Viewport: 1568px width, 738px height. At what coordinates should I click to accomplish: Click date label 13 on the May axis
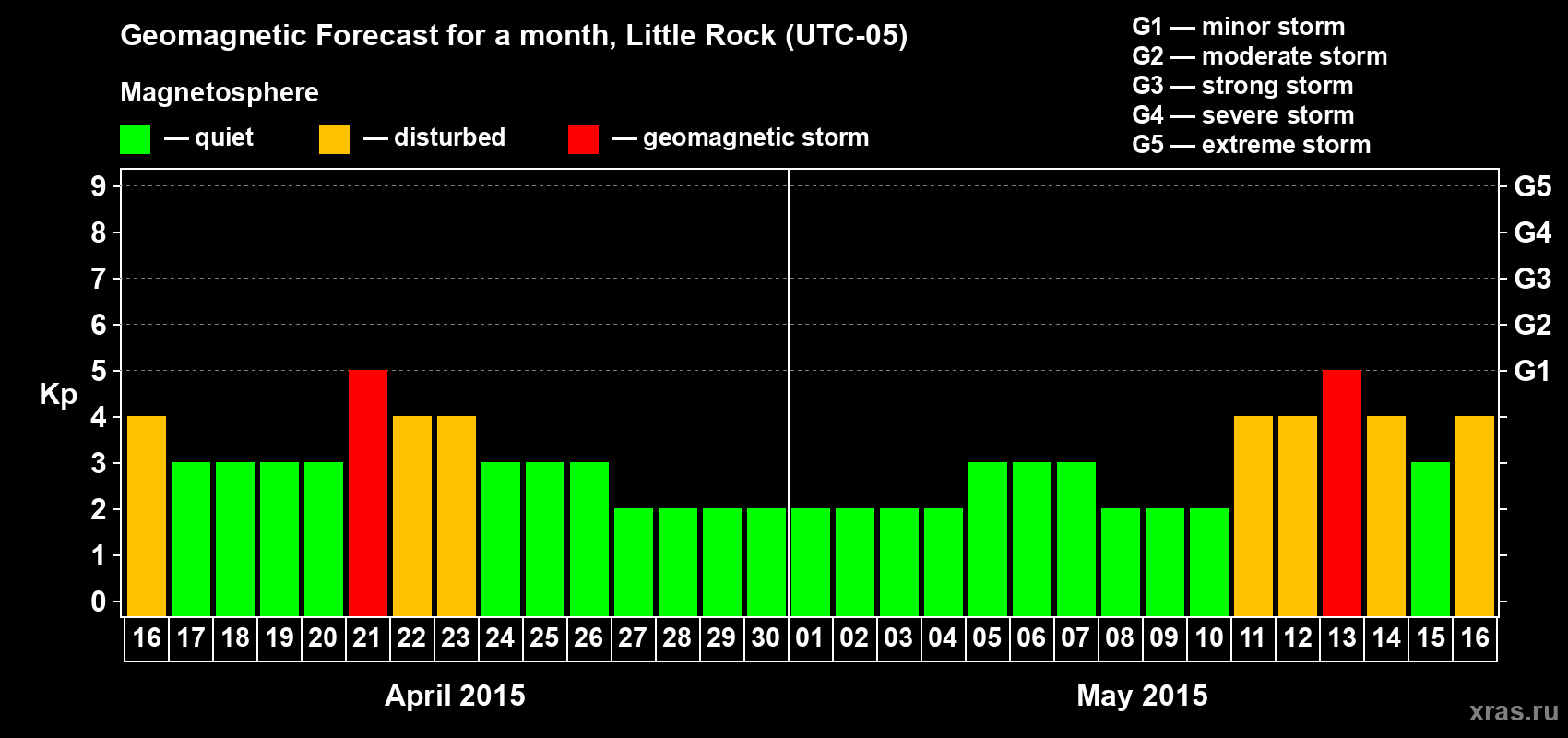[1342, 637]
